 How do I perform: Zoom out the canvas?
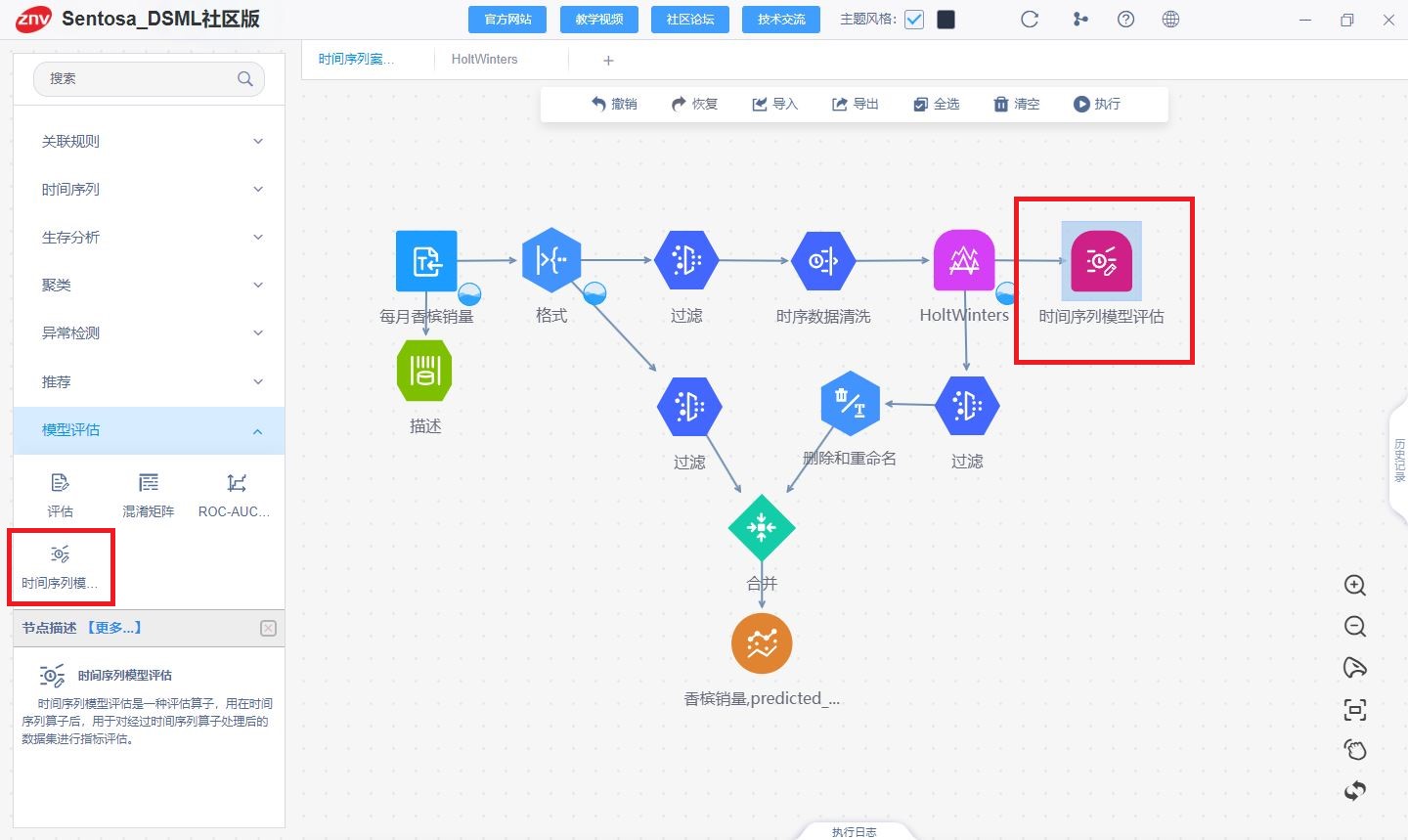[x=1355, y=627]
